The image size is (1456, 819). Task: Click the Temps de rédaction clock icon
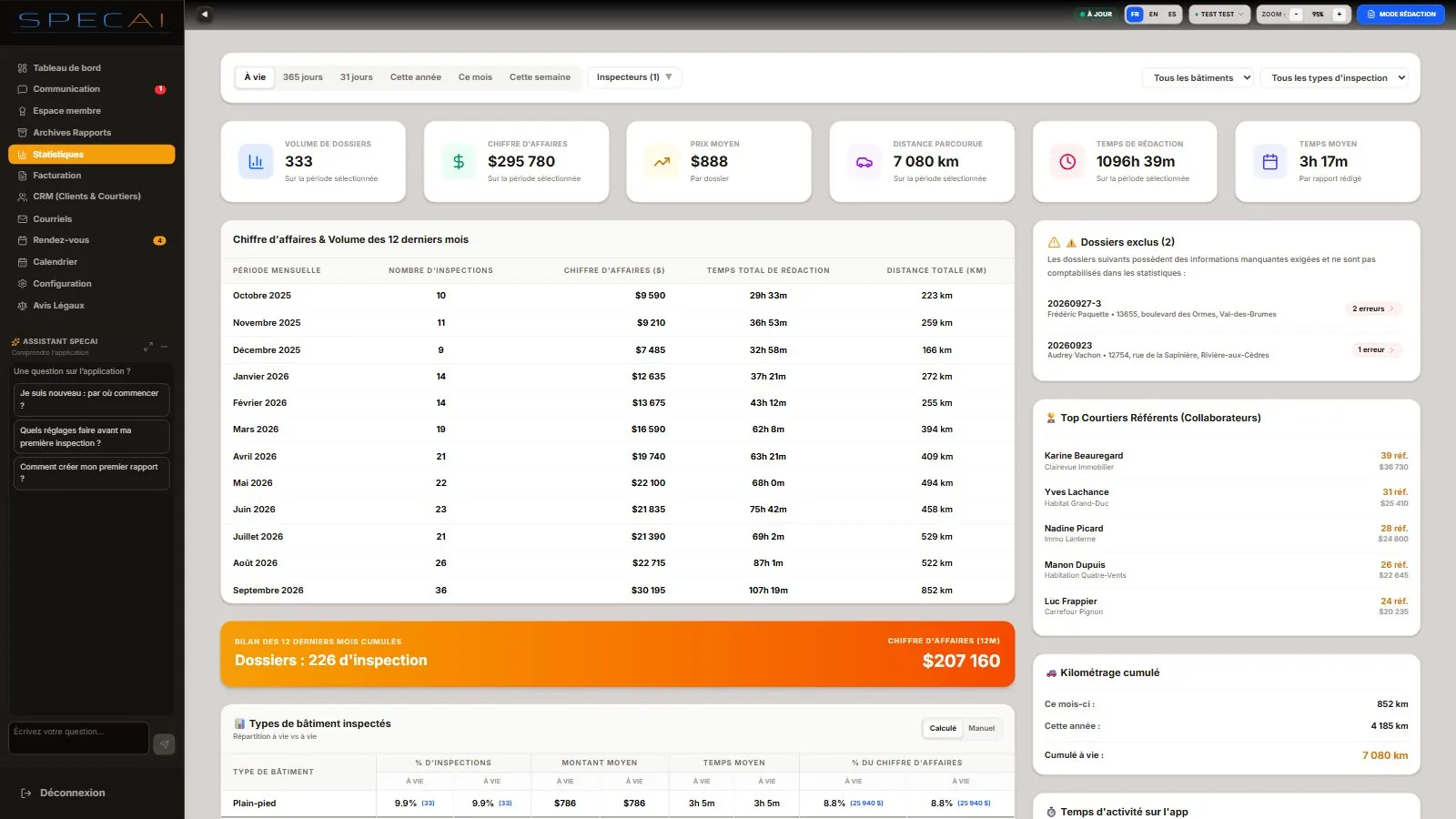(1067, 162)
